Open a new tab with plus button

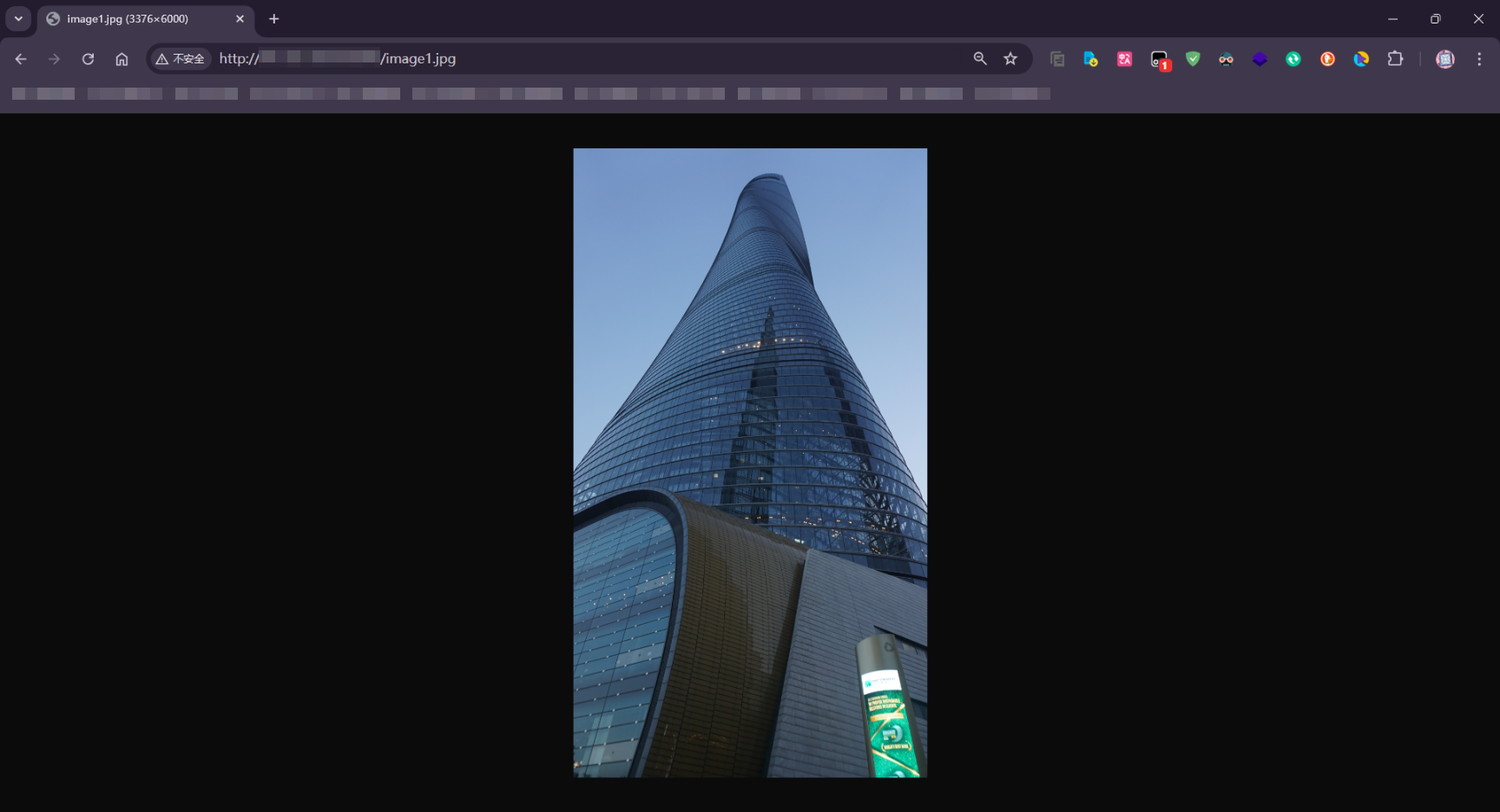[x=274, y=19]
